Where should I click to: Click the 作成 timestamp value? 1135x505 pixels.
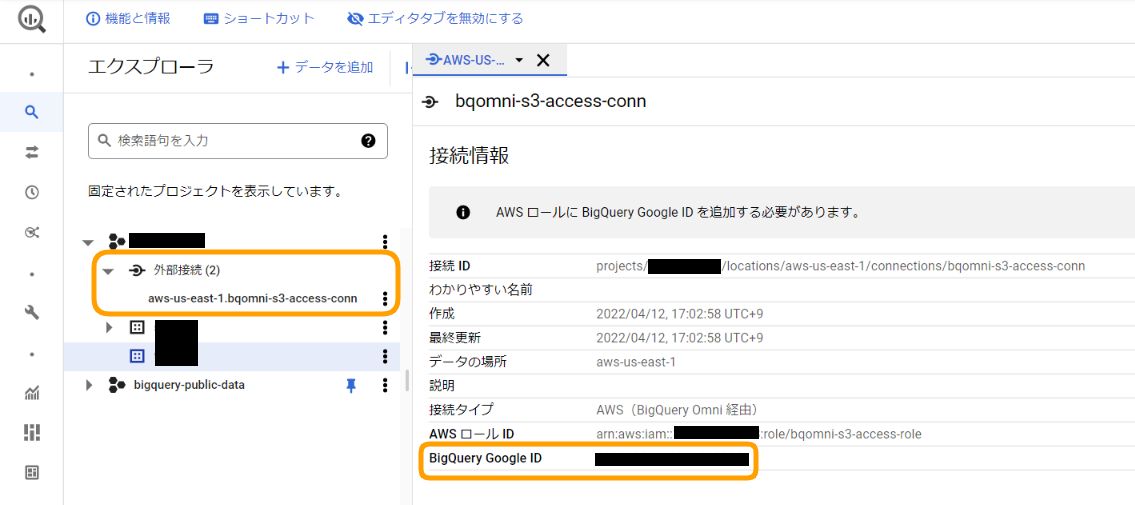click(680, 314)
